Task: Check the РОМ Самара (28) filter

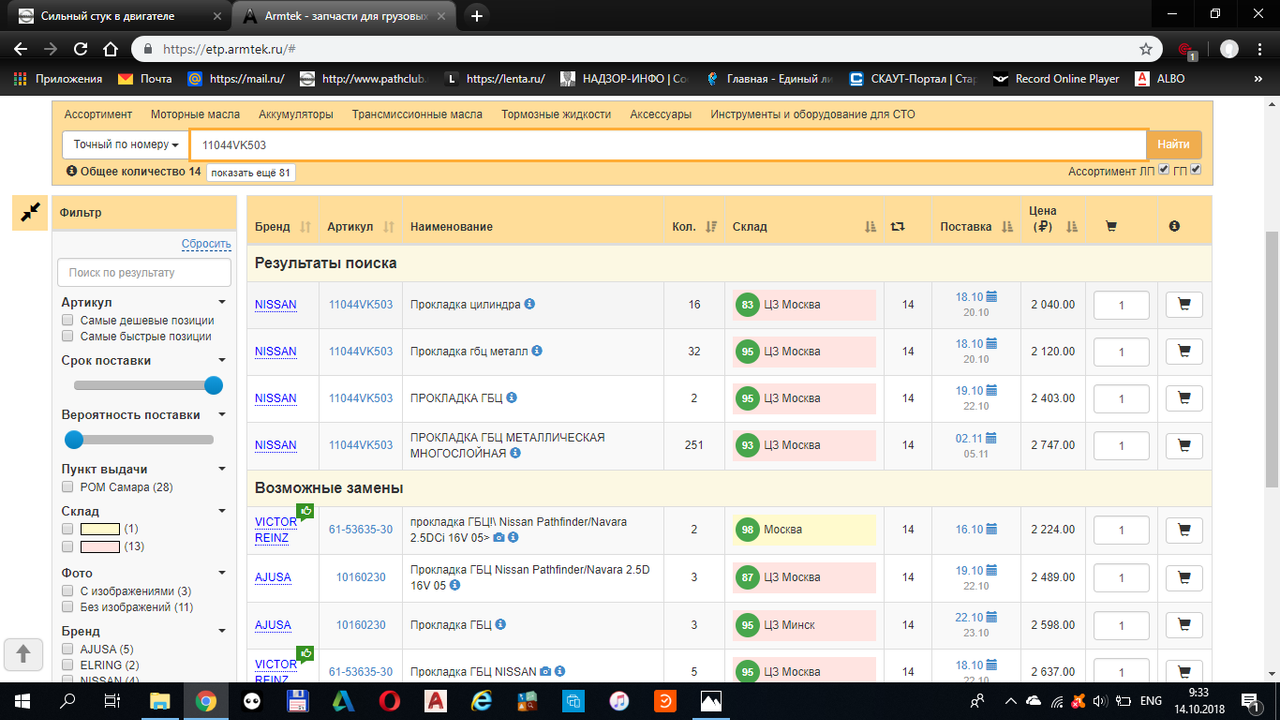Action: 67,487
